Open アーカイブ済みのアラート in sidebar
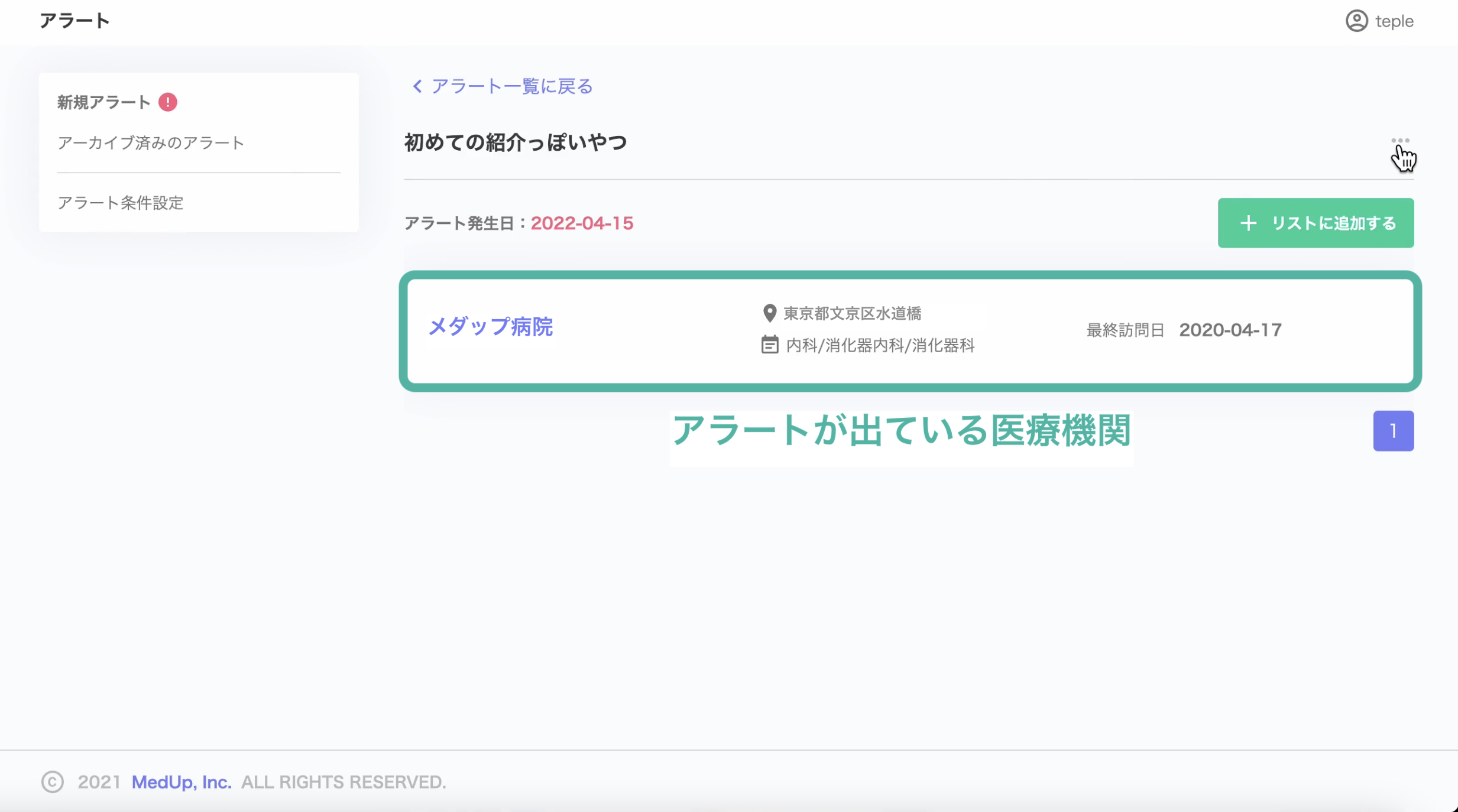1458x812 pixels. pos(151,143)
